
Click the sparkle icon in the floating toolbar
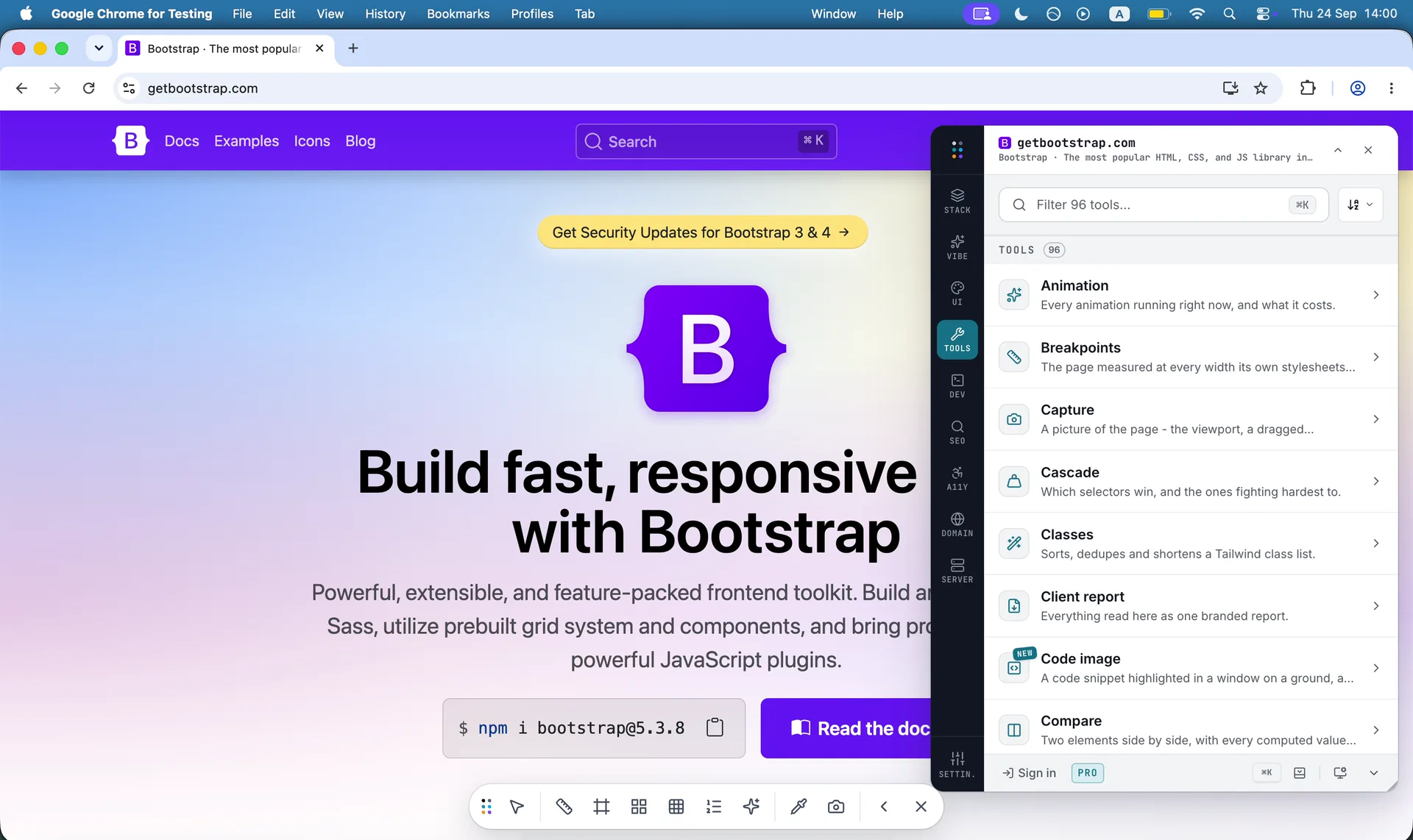coord(751,807)
